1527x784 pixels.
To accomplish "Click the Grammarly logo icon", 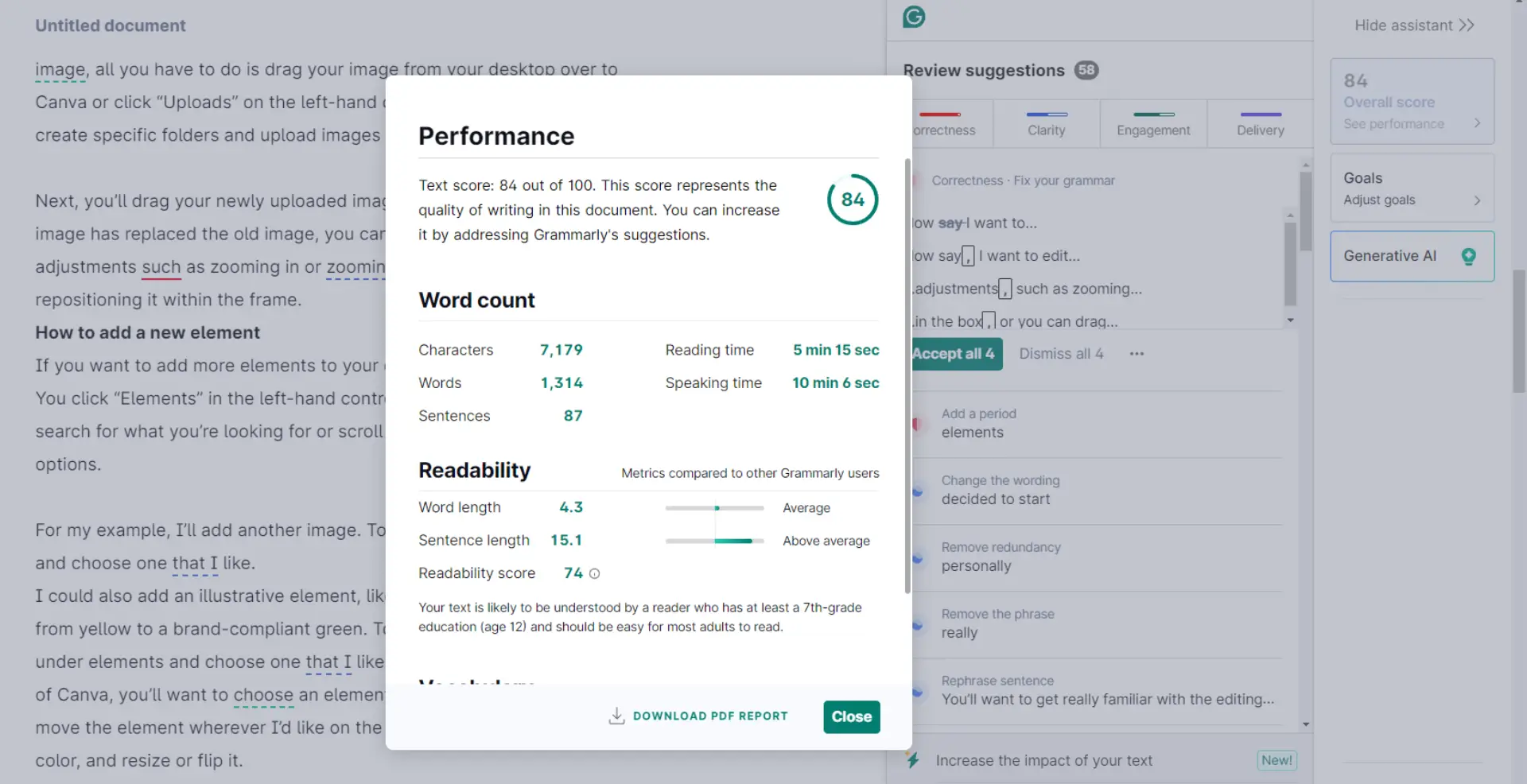I will coord(914,17).
